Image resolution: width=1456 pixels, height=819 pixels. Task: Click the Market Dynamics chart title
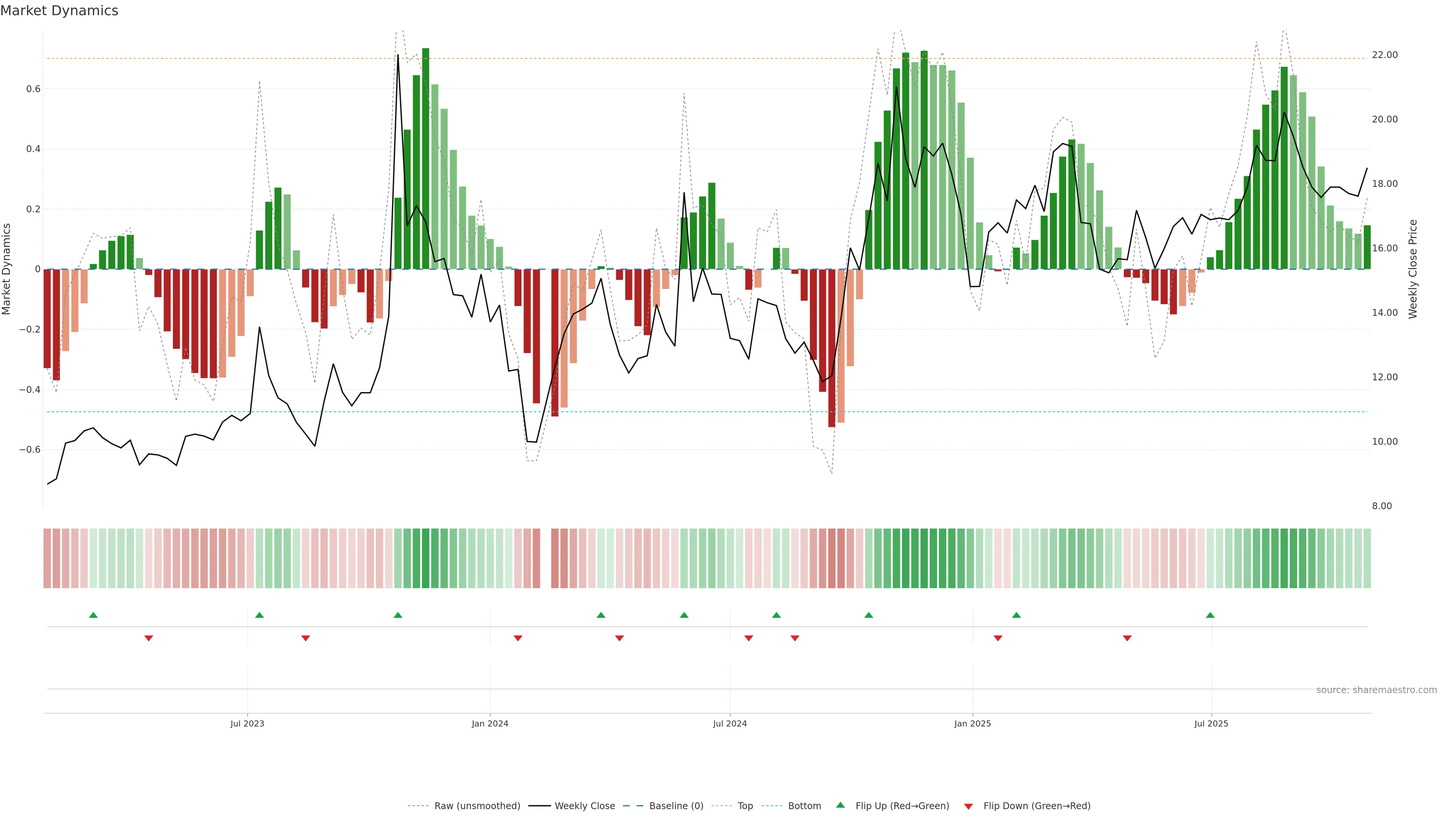click(60, 11)
